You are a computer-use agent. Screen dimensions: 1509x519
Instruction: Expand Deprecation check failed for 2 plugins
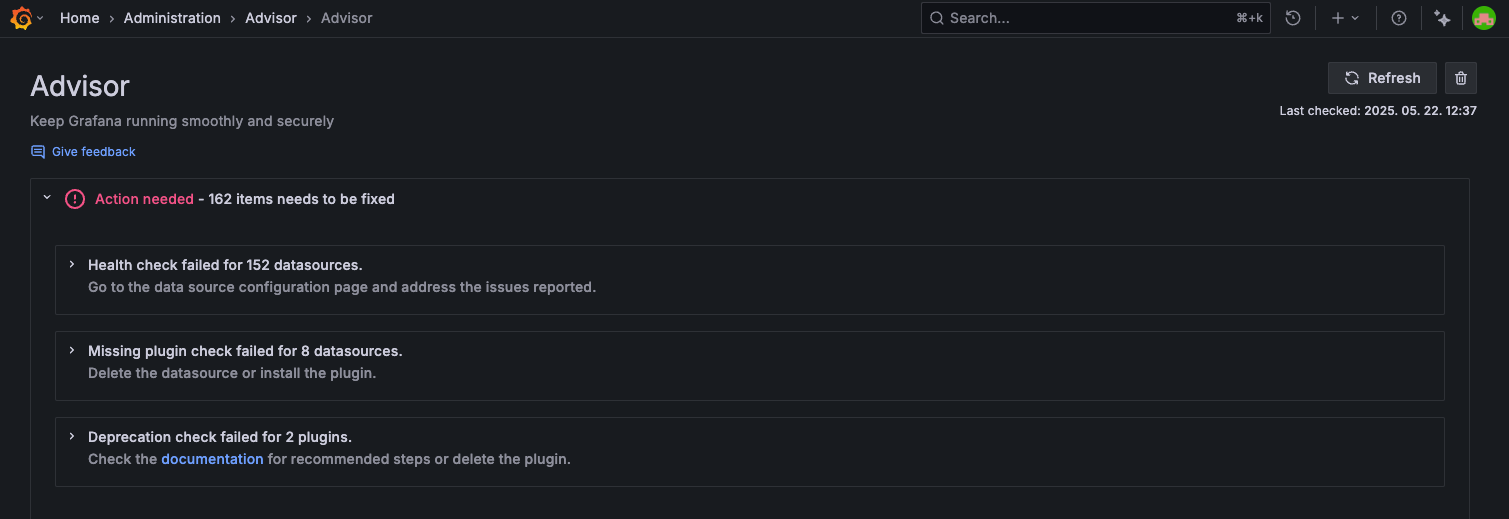click(72, 437)
